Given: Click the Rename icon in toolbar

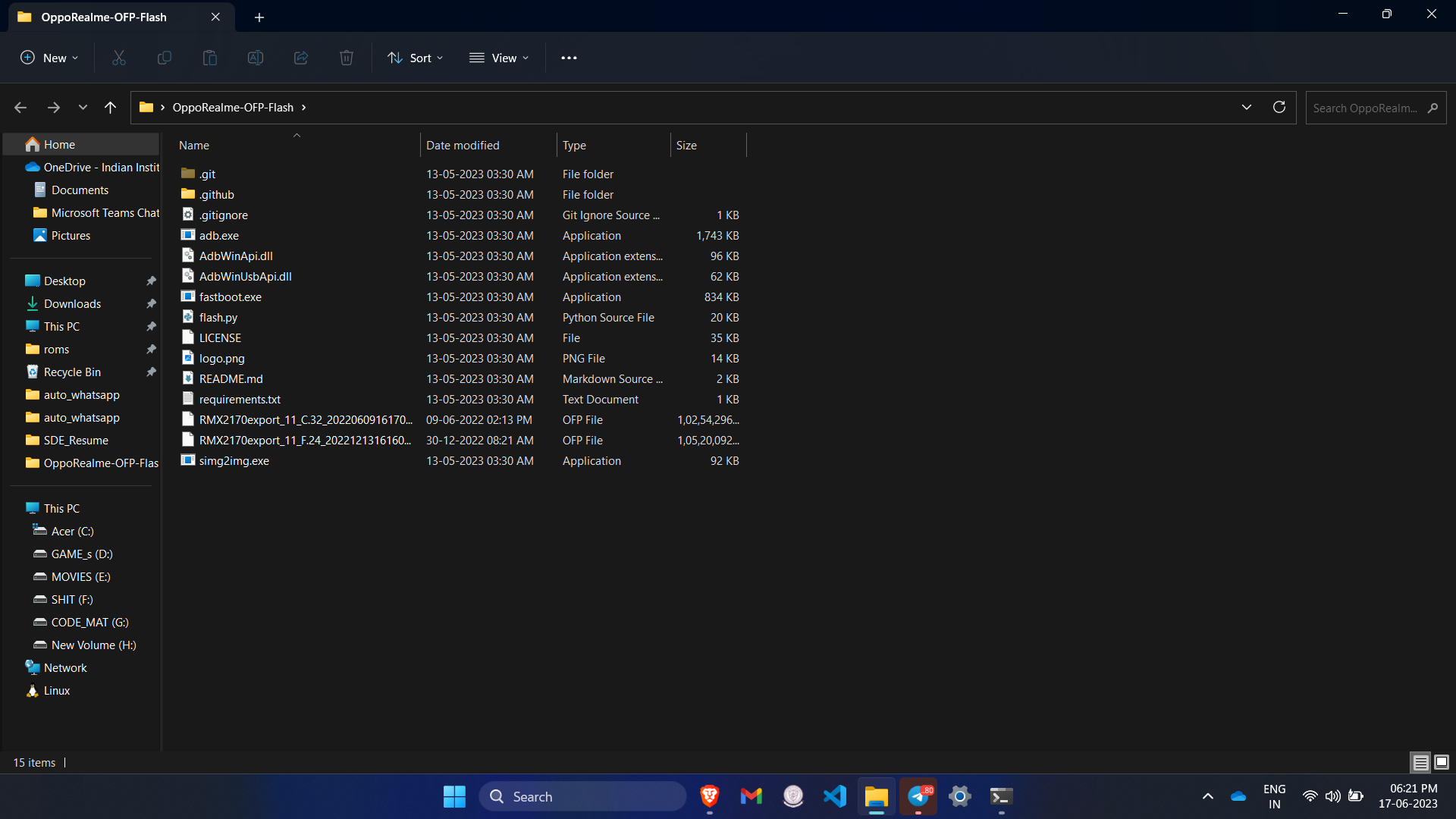Looking at the screenshot, I should pyautogui.click(x=256, y=58).
